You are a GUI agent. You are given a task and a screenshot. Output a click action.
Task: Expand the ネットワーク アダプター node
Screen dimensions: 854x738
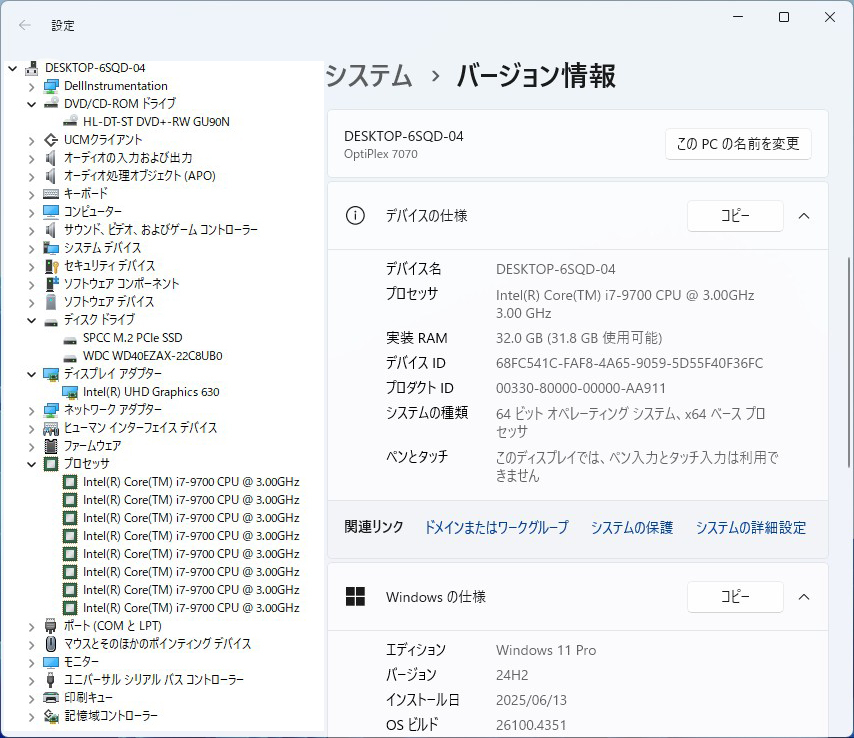31,411
